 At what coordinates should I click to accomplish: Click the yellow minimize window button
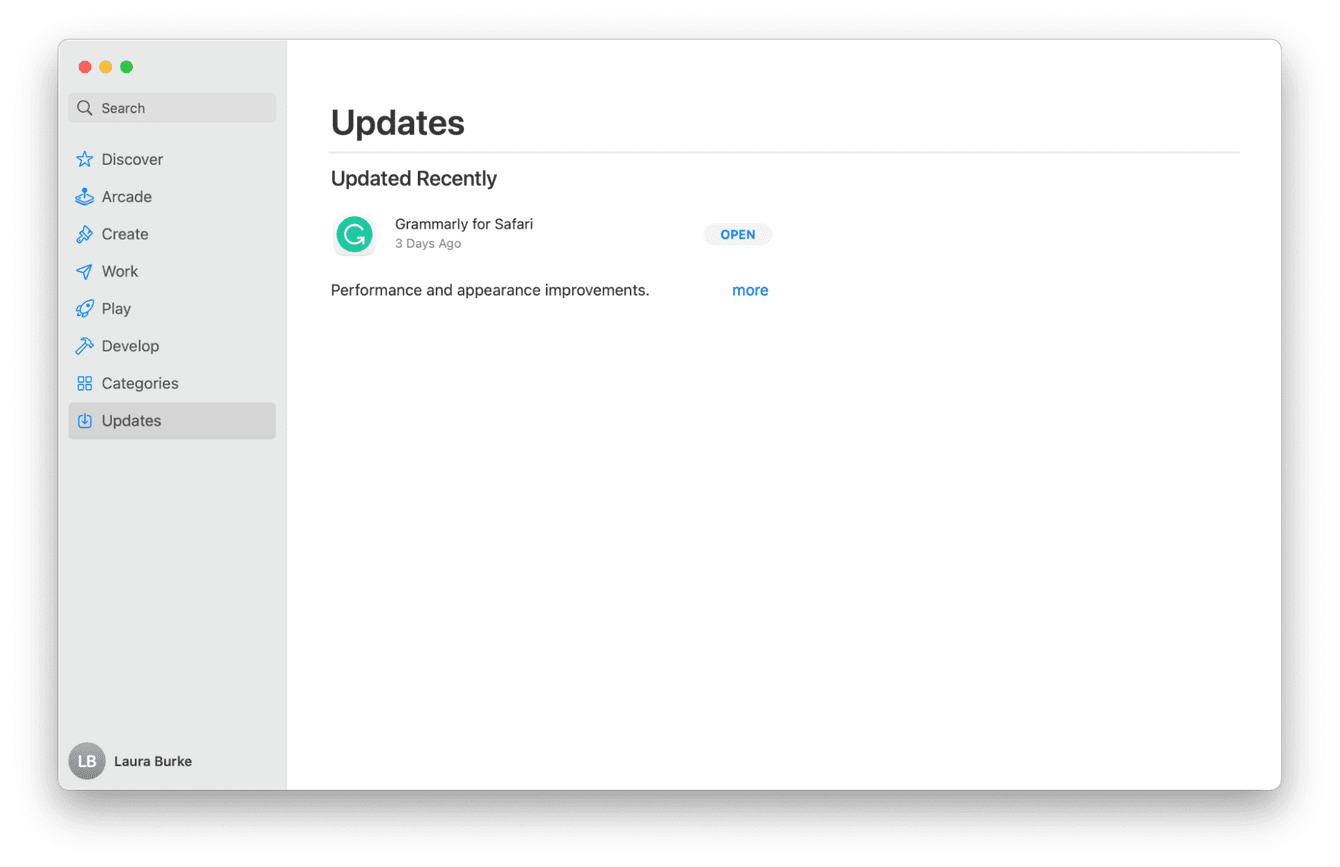pos(106,67)
